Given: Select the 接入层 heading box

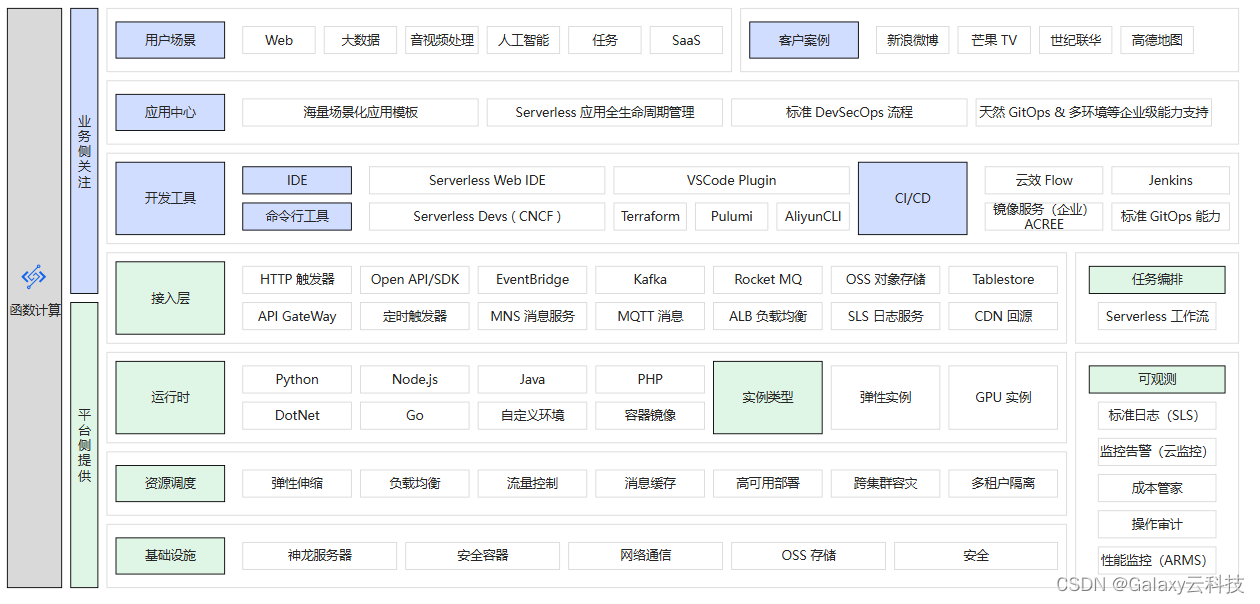Looking at the screenshot, I should click(x=170, y=298).
